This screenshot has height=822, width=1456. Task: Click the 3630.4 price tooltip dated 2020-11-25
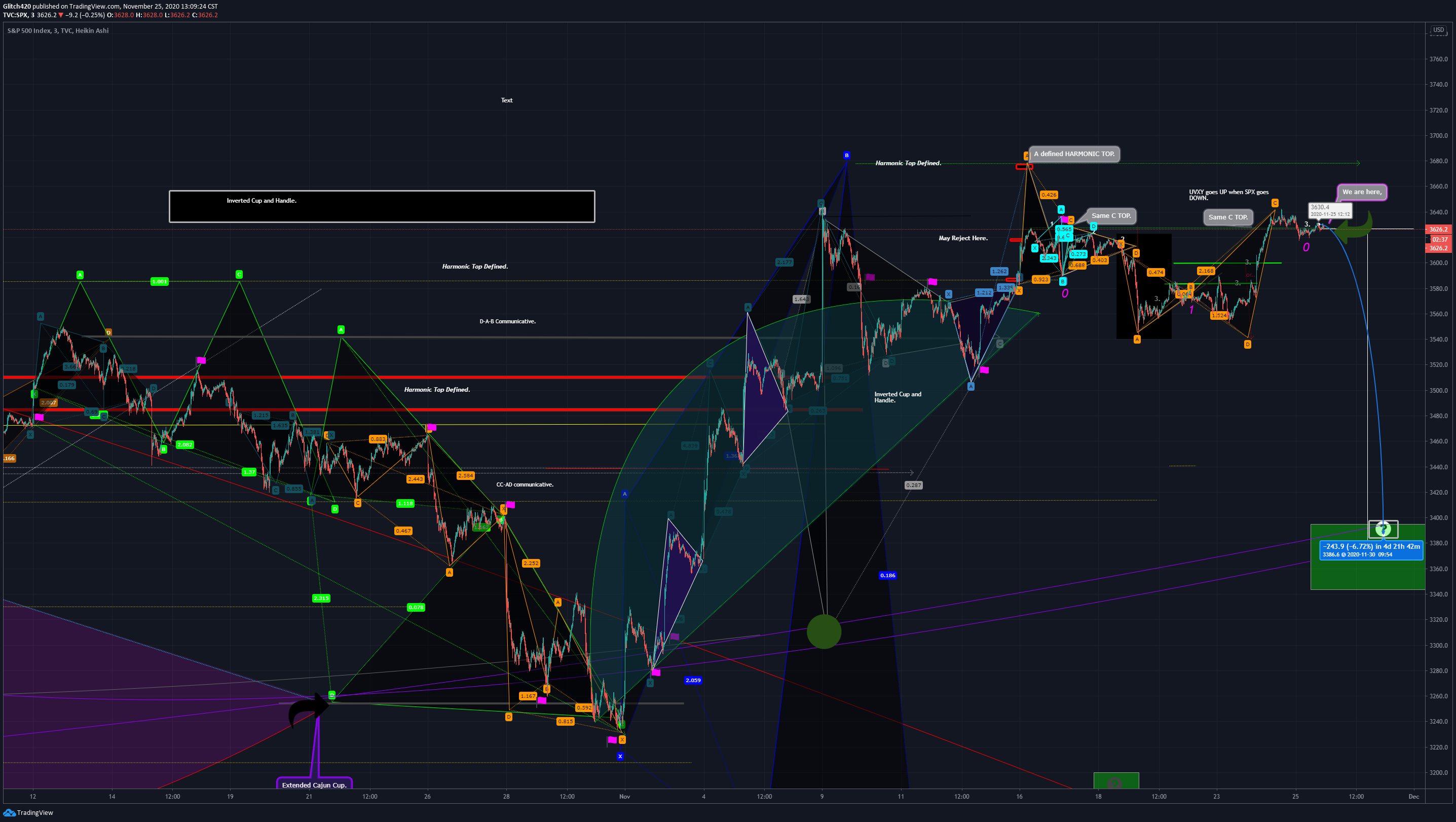1330,210
